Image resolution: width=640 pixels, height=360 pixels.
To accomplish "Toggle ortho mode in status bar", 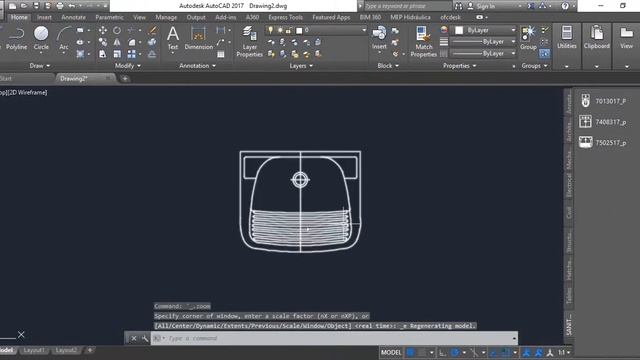I will coord(442,352).
